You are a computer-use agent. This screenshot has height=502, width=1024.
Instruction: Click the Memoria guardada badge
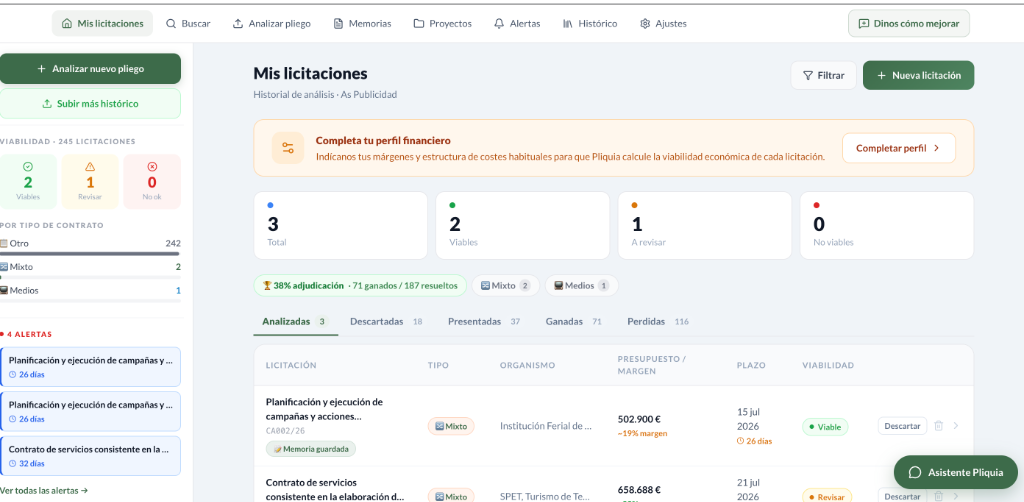pos(311,449)
